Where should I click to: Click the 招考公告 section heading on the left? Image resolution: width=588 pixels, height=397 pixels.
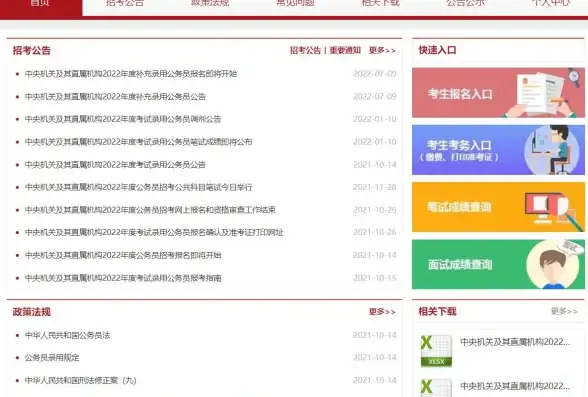coord(32,51)
